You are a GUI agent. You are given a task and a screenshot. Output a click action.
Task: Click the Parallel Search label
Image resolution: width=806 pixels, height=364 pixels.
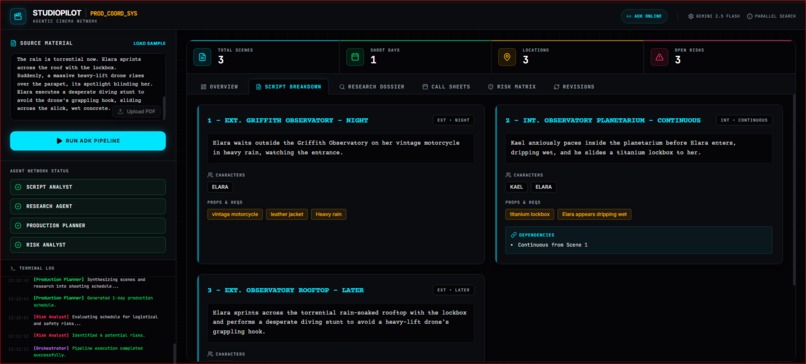coord(775,16)
